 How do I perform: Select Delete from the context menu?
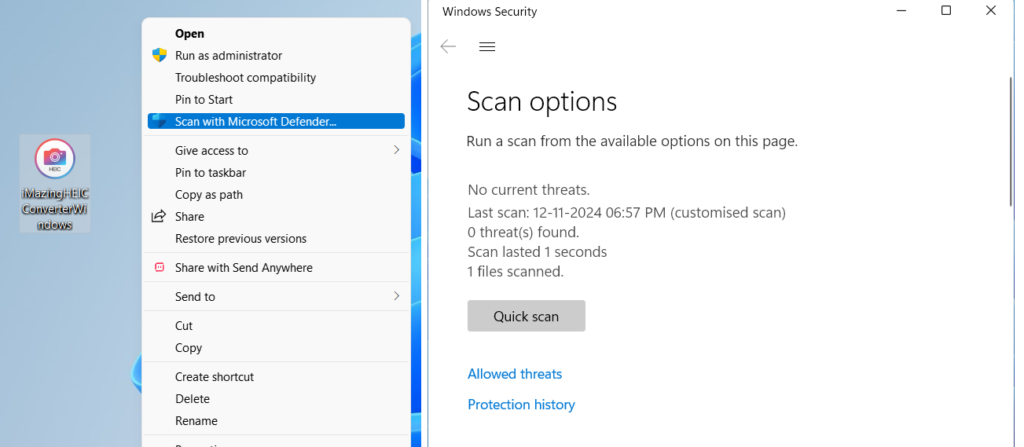[192, 399]
